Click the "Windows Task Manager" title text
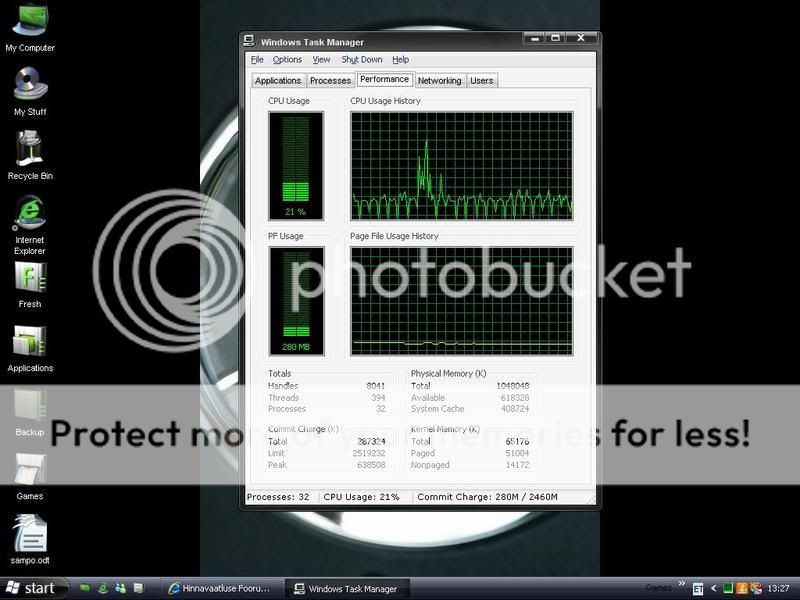 tap(312, 42)
